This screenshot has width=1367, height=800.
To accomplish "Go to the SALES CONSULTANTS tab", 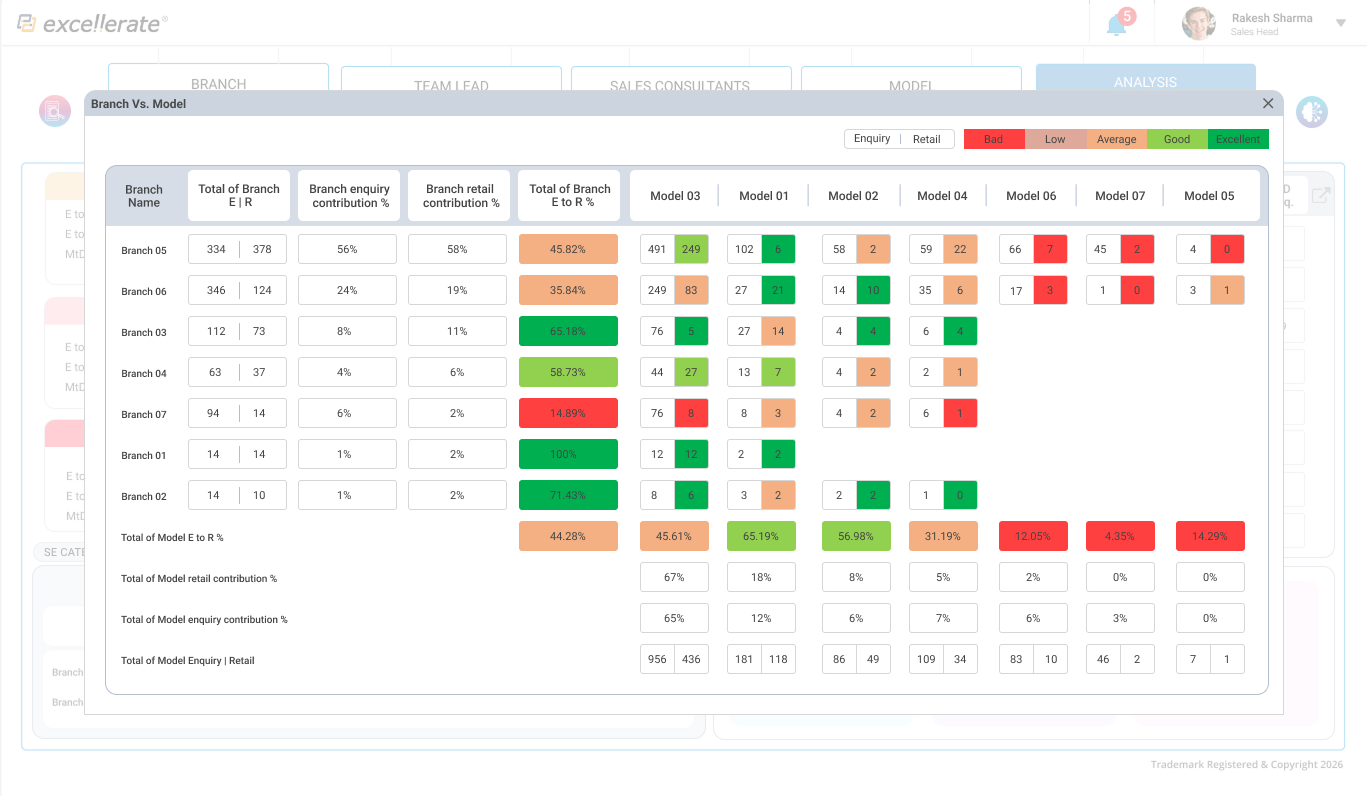I will coord(680,81).
